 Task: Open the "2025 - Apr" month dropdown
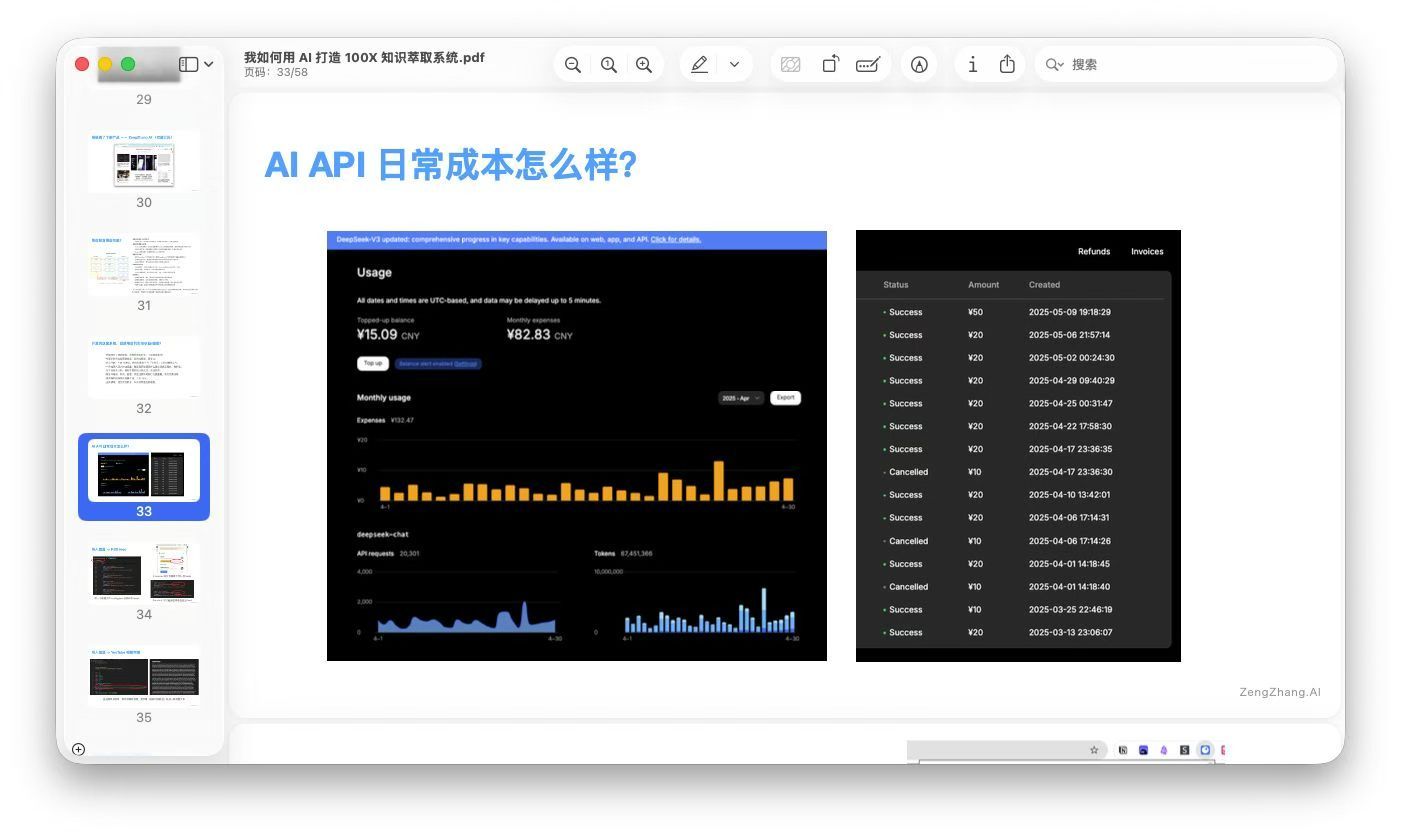(x=741, y=398)
